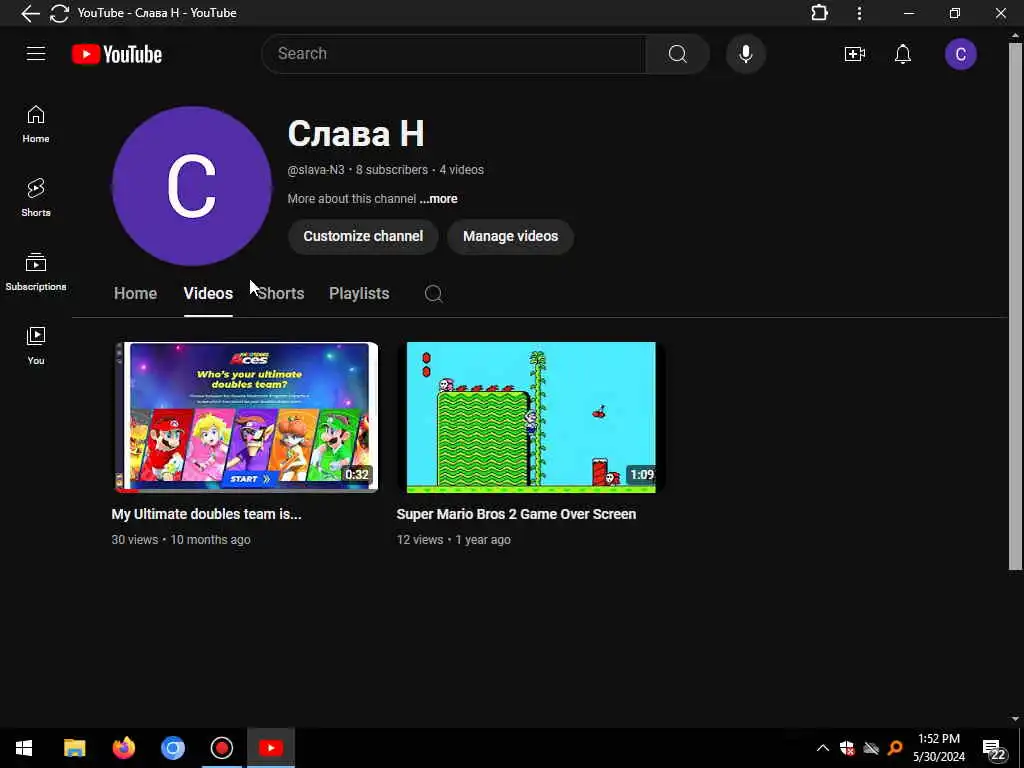The height and width of the screenshot is (768, 1024).
Task: Open the You section in the sidebar
Action: tap(36, 345)
